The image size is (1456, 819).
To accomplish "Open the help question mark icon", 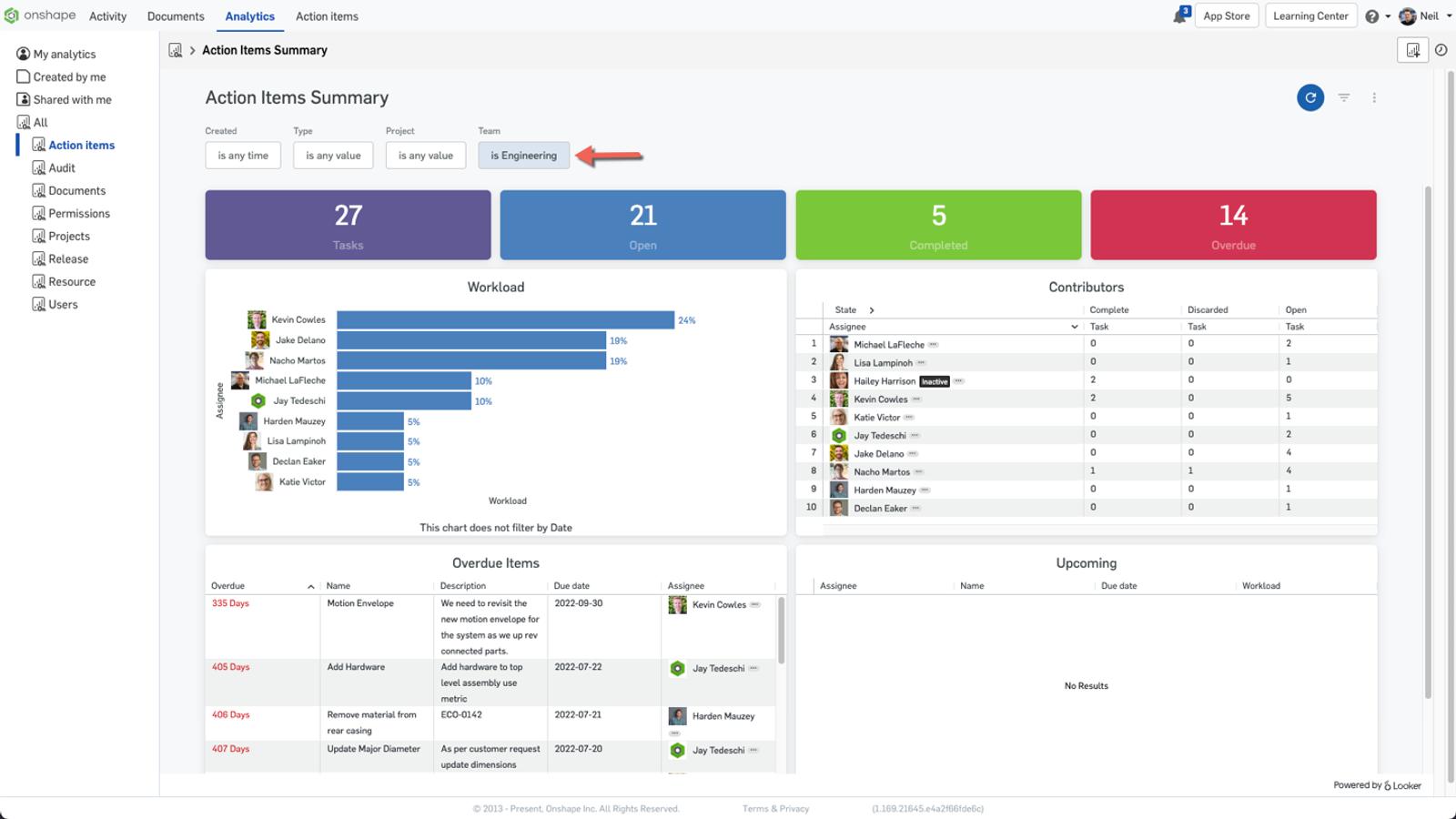I will (x=1371, y=16).
